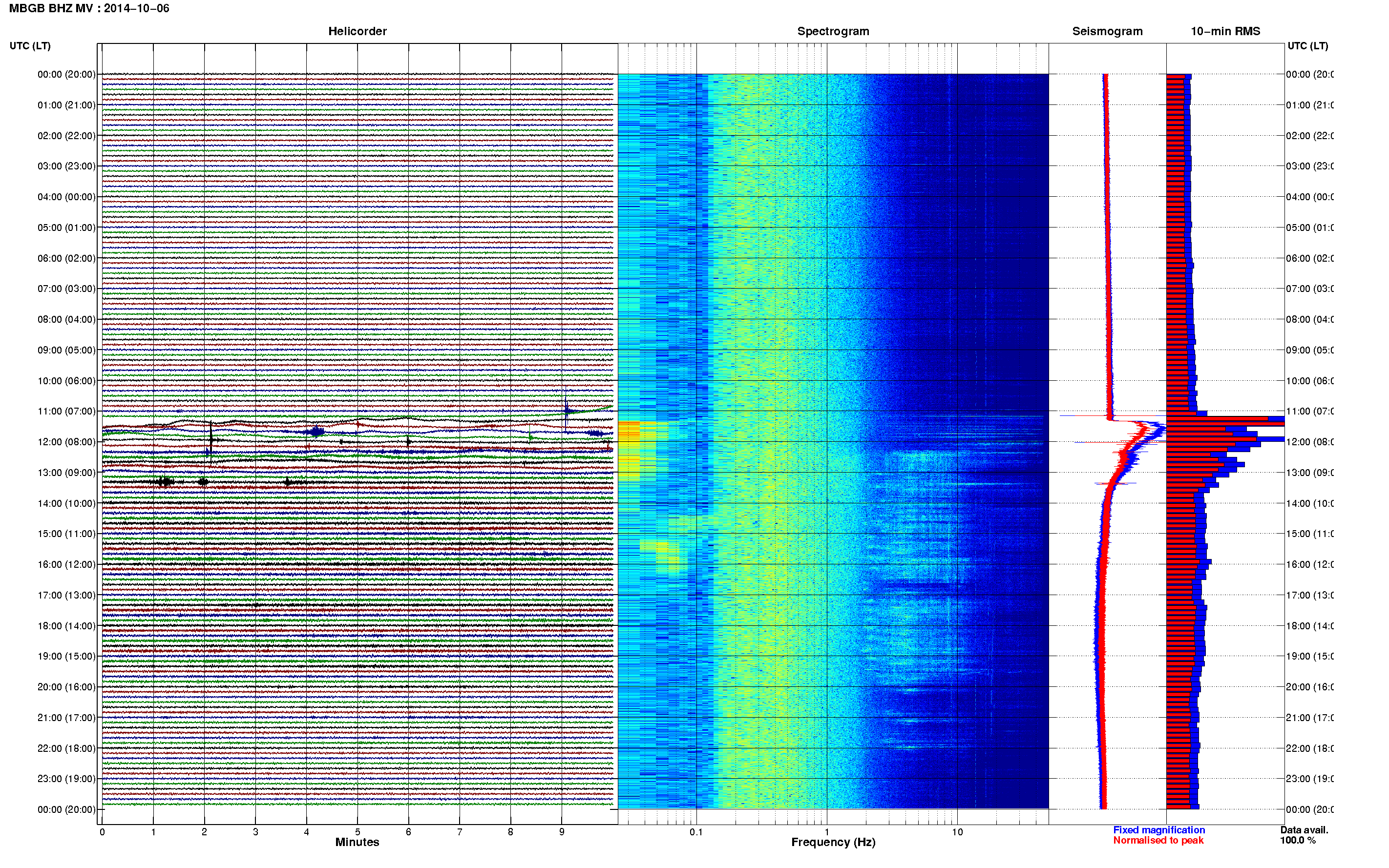
Task: Click the 0.1 frequency tick label
Action: [696, 832]
